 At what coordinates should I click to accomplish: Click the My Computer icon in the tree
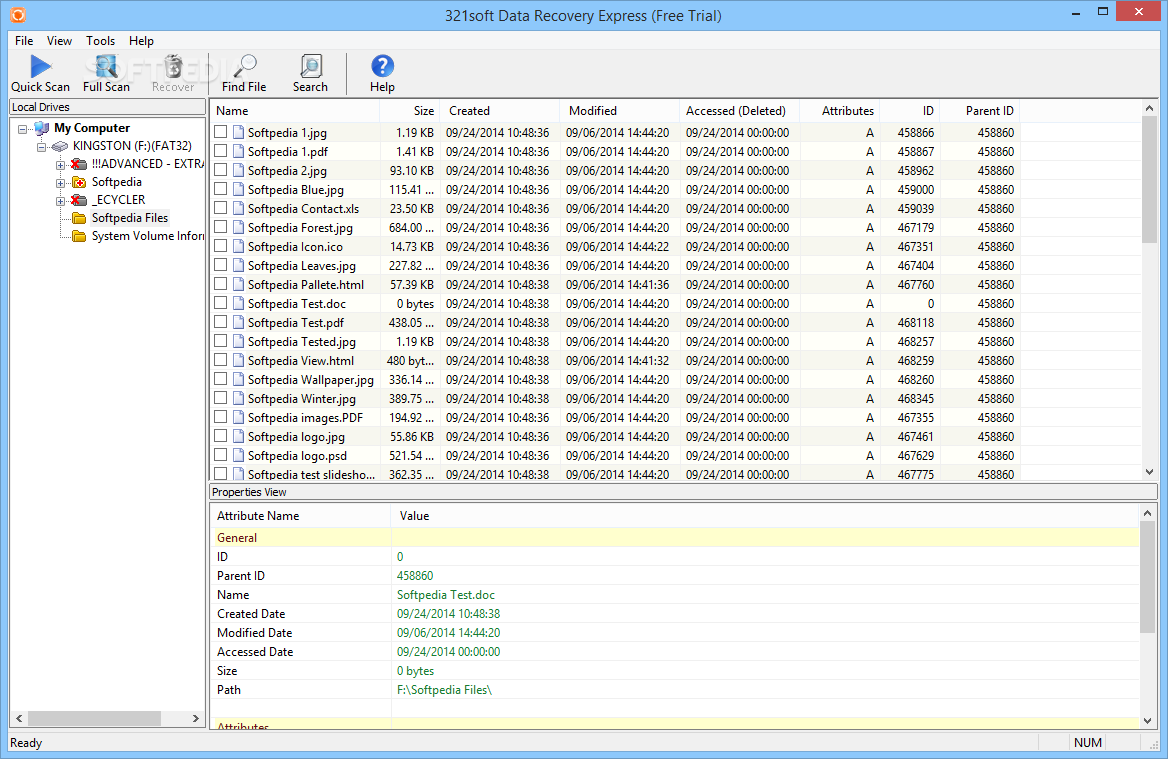[42, 128]
